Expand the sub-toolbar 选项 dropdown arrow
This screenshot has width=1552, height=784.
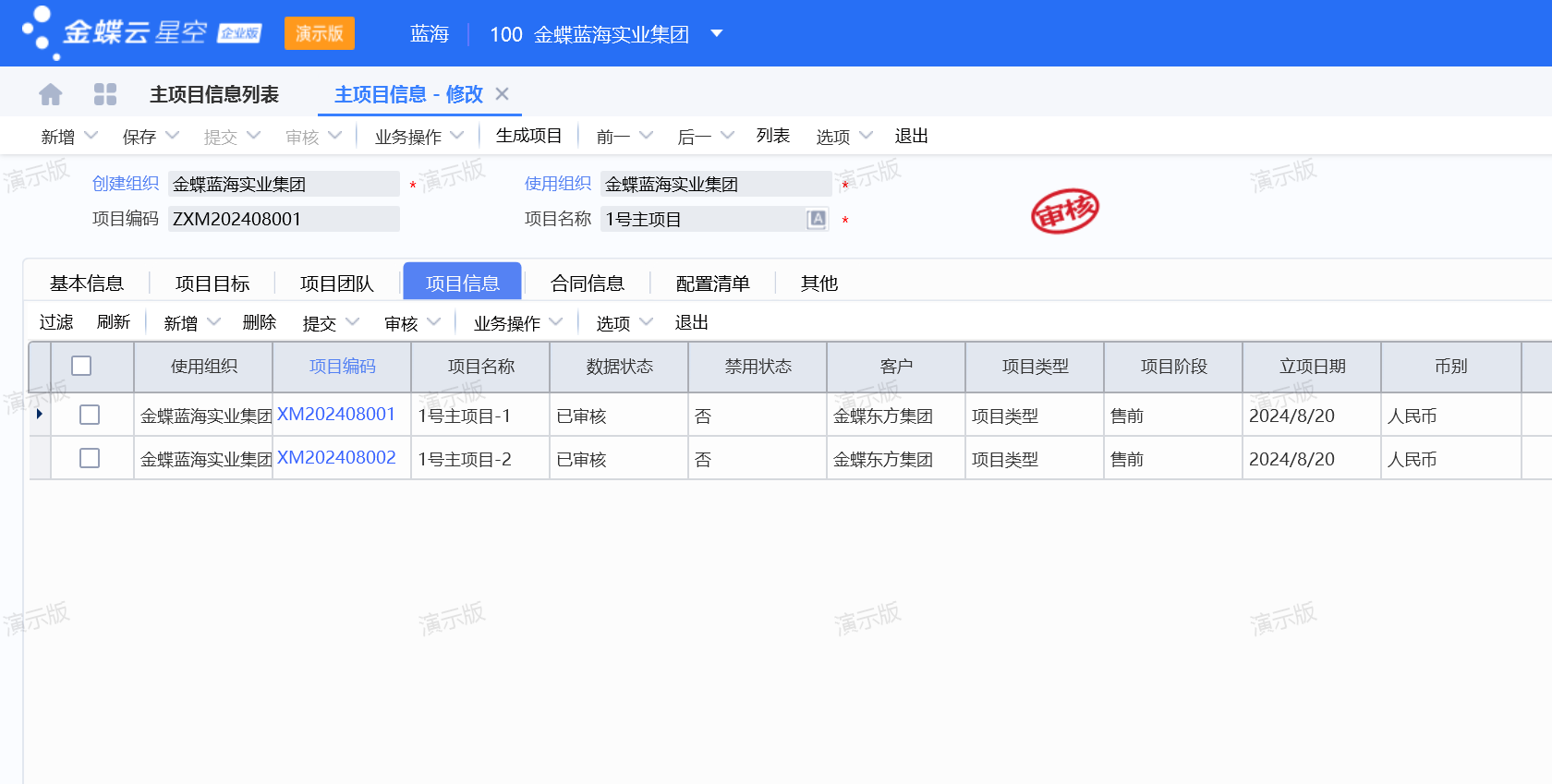click(646, 322)
